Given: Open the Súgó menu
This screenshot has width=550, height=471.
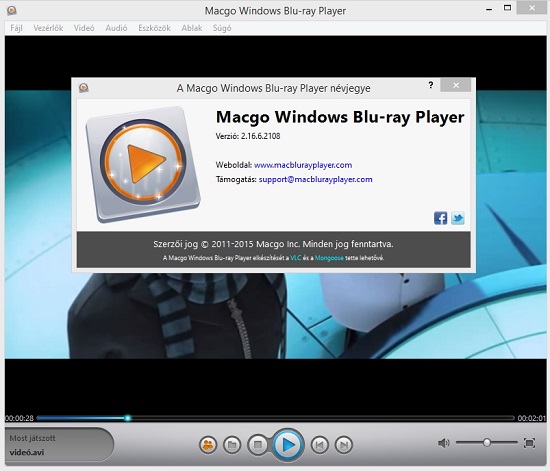Looking at the screenshot, I should point(222,28).
